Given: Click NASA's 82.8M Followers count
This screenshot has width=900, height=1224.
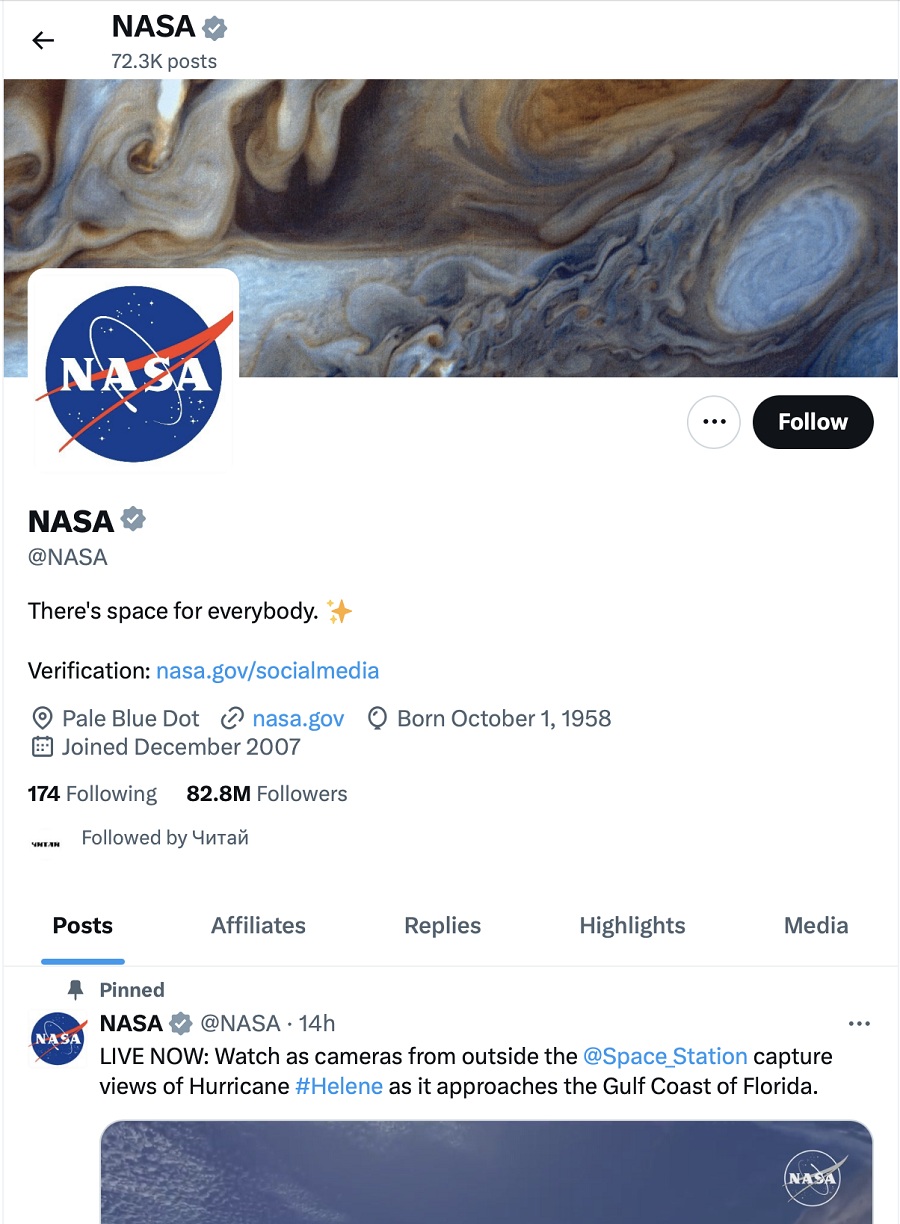Looking at the screenshot, I should pyautogui.click(x=266, y=793).
